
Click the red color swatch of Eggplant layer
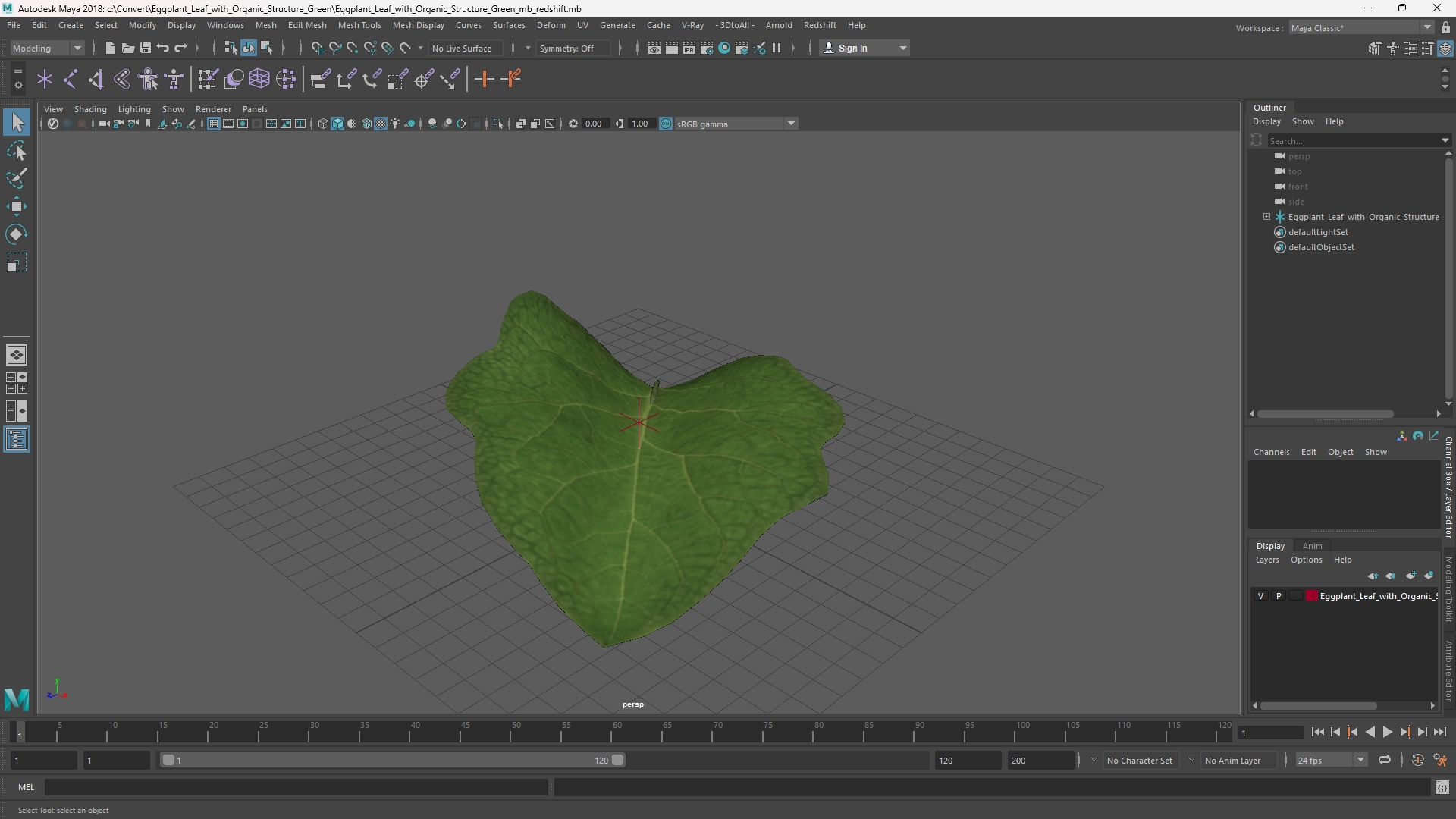(x=1312, y=596)
